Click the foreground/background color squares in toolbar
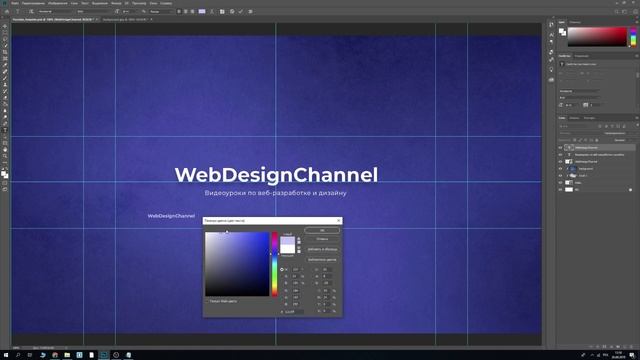The height and width of the screenshot is (360, 640). (x=4, y=174)
